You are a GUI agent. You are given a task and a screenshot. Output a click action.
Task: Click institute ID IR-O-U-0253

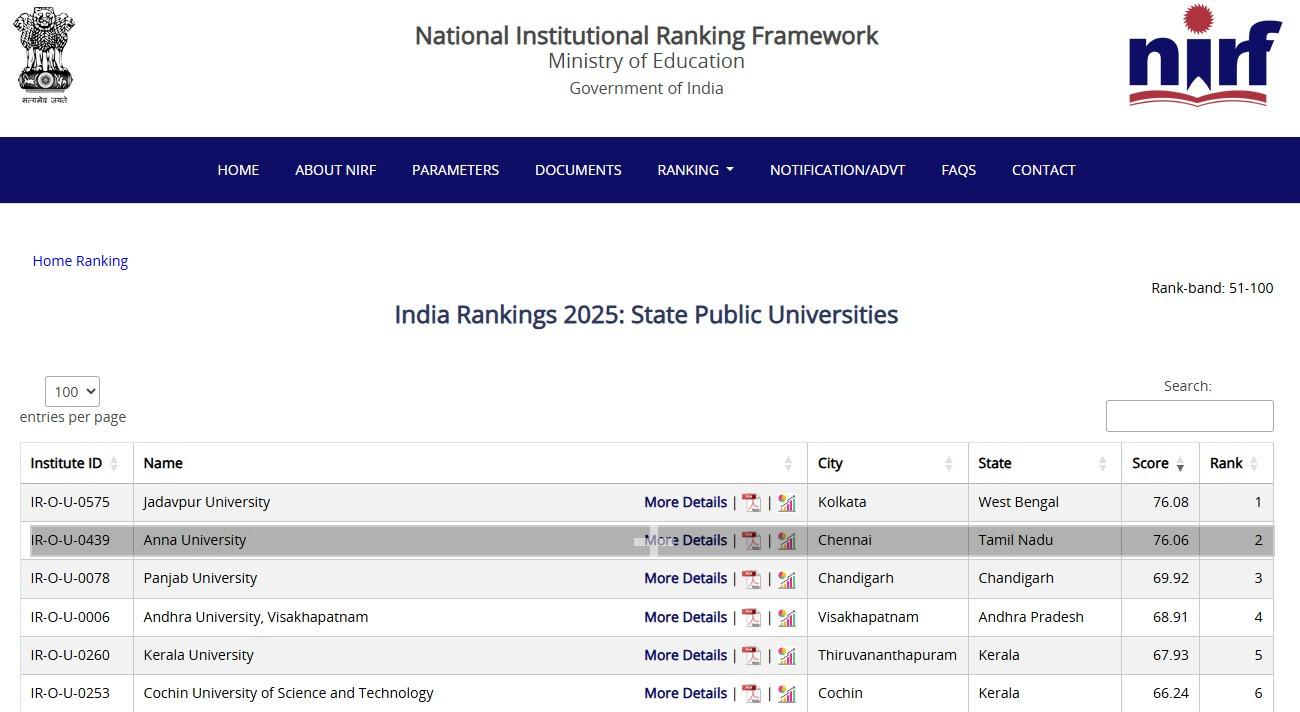(70, 693)
